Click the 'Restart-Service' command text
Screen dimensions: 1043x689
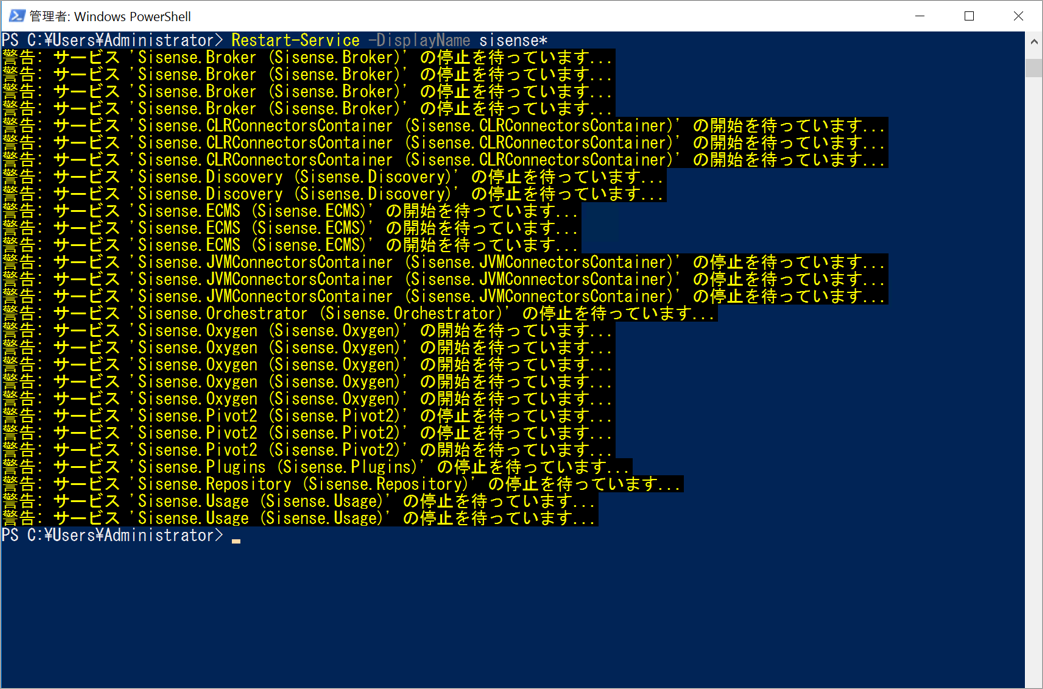(295, 41)
